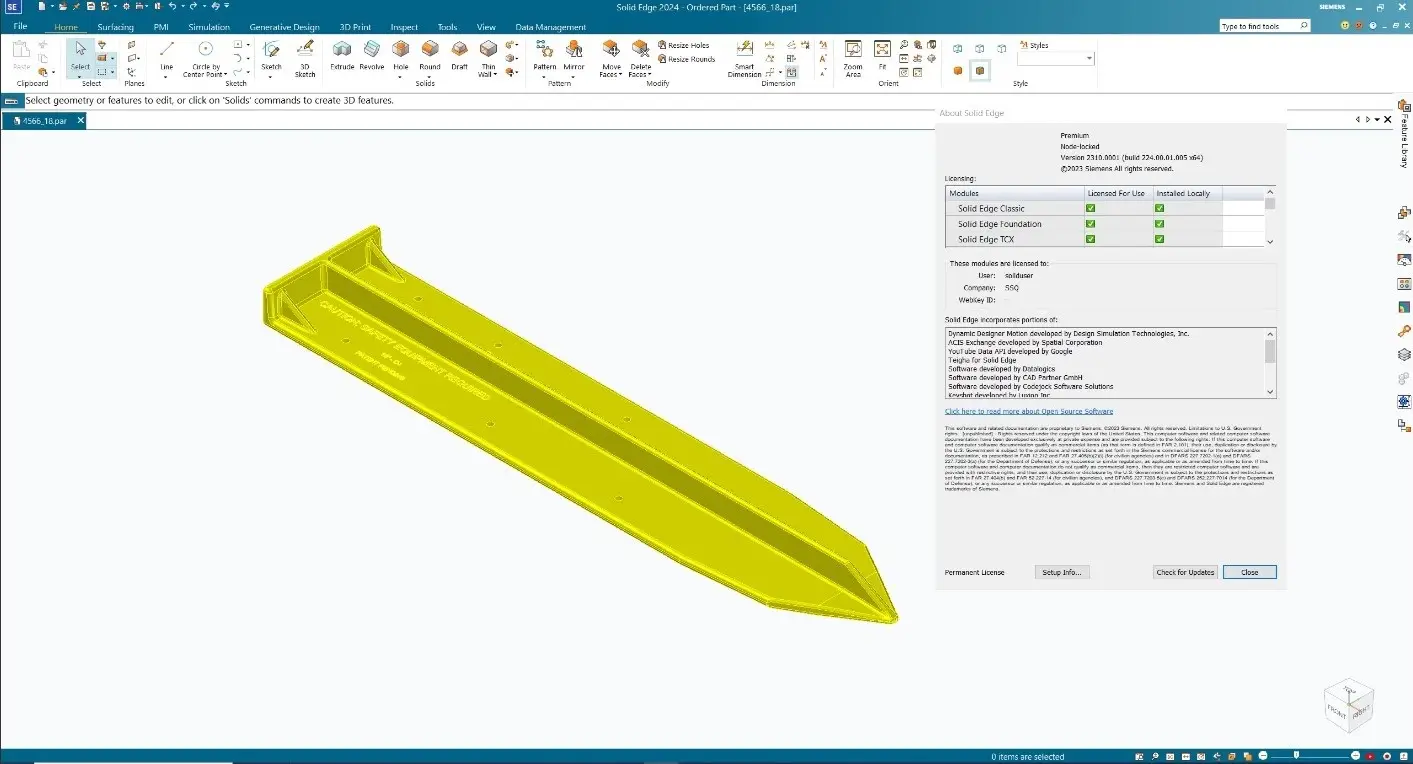Click the Delete Faces tool
This screenshot has height=764, width=1413.
coord(641,57)
